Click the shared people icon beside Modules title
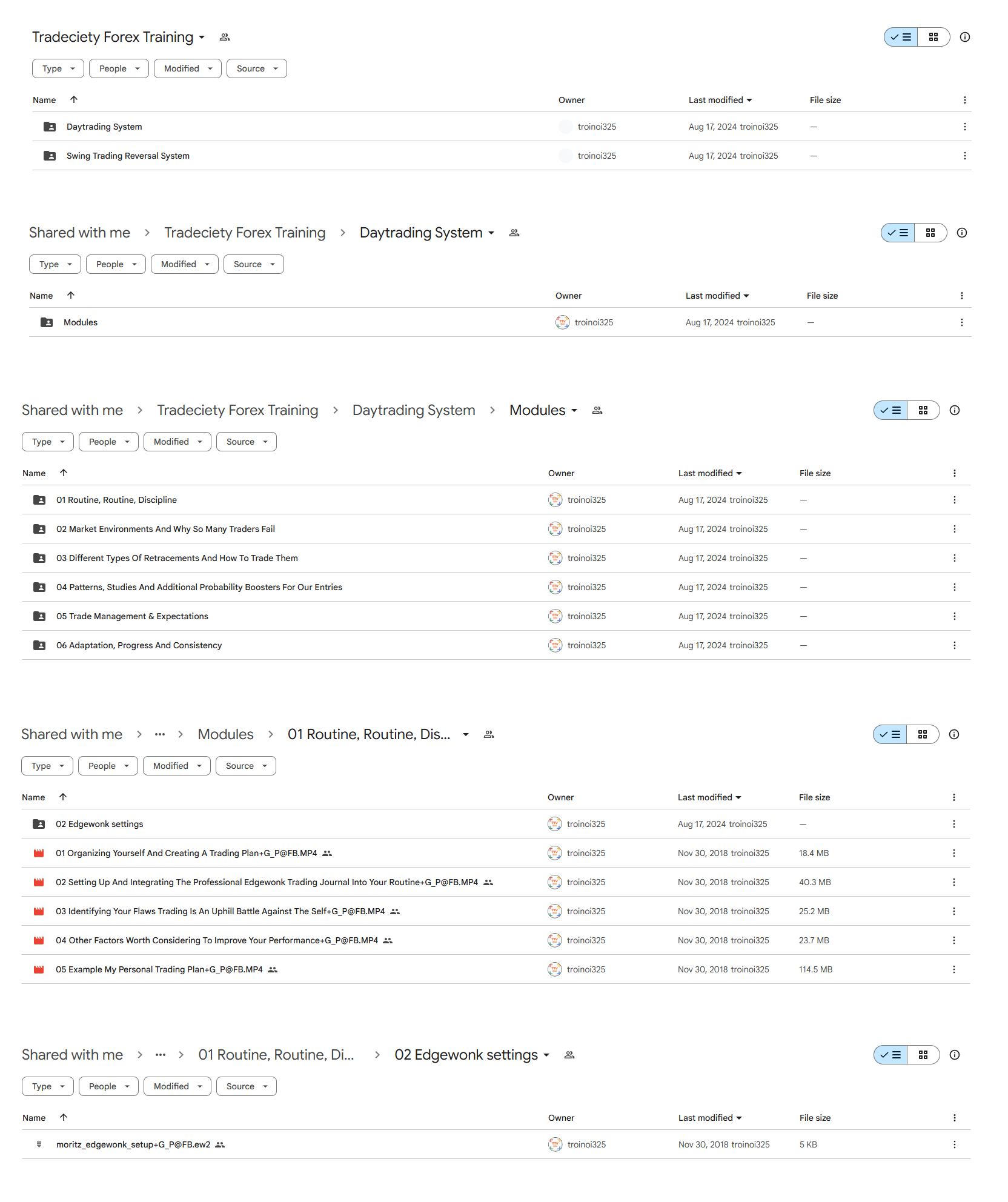Screen dimensions: 1008x1202 pos(597,410)
